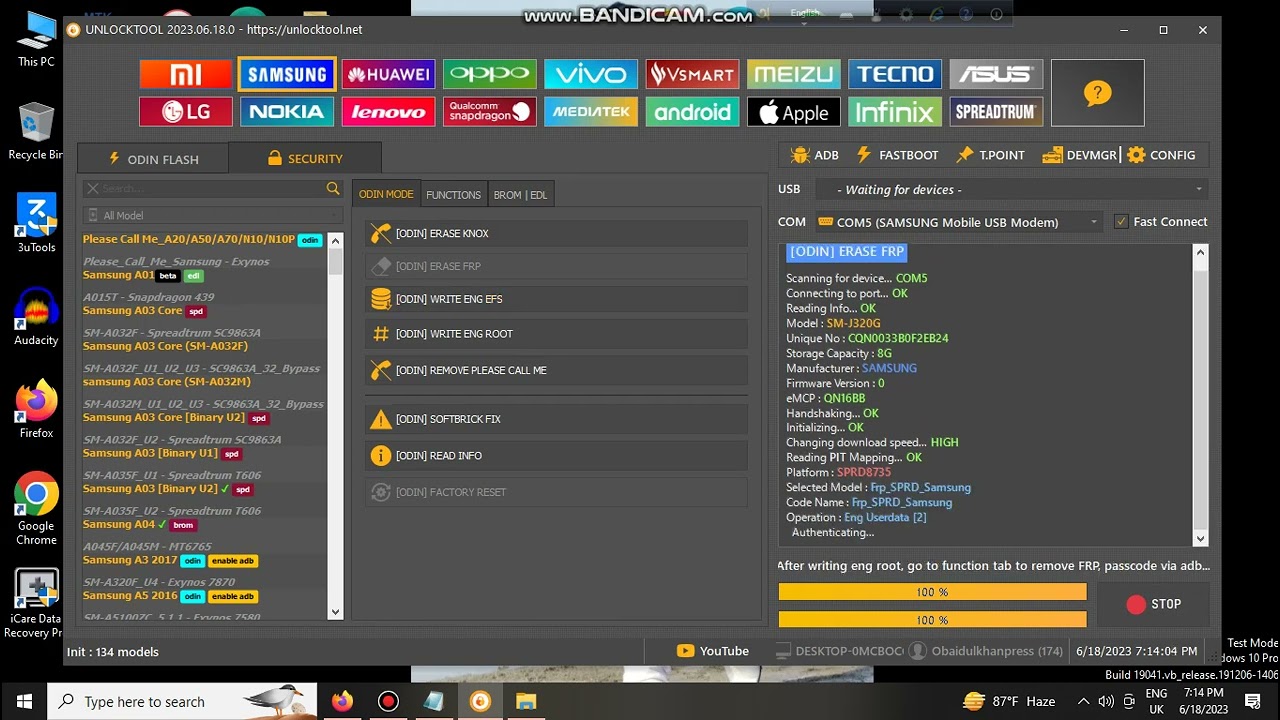Open the FUNCTIONS sub-tab

(x=453, y=194)
